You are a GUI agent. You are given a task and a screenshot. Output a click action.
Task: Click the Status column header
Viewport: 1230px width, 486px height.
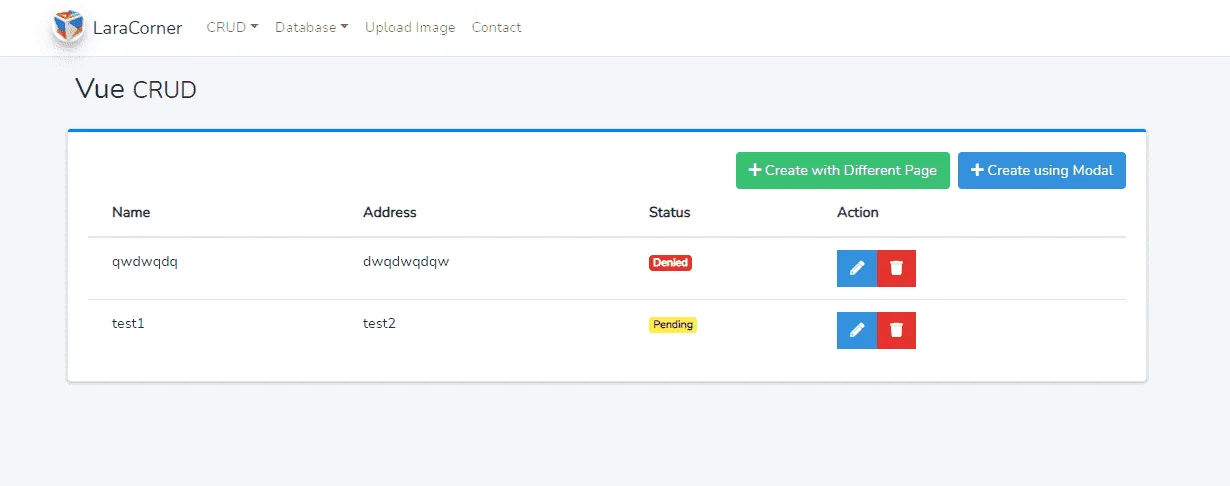(x=670, y=212)
